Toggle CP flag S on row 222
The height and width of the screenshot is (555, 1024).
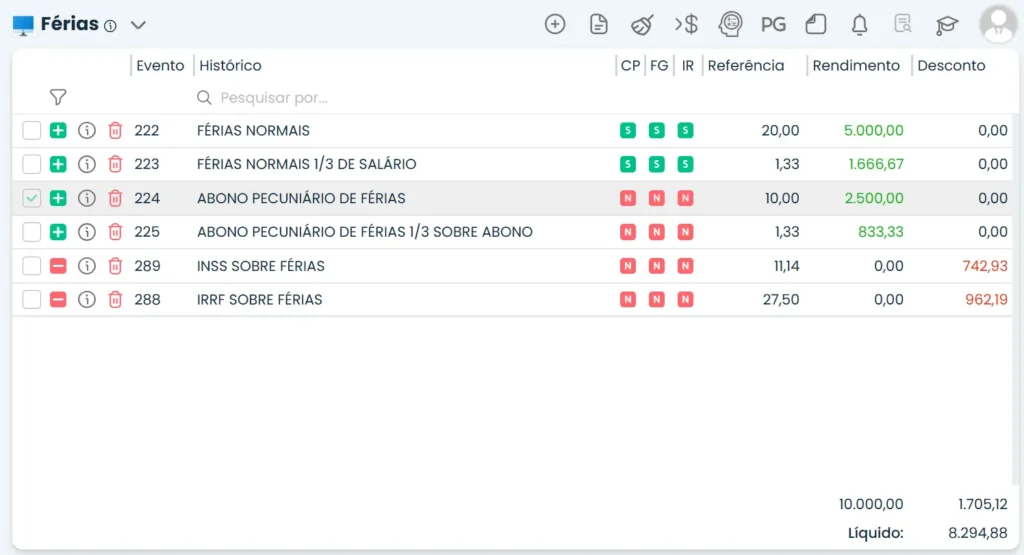pyautogui.click(x=628, y=131)
